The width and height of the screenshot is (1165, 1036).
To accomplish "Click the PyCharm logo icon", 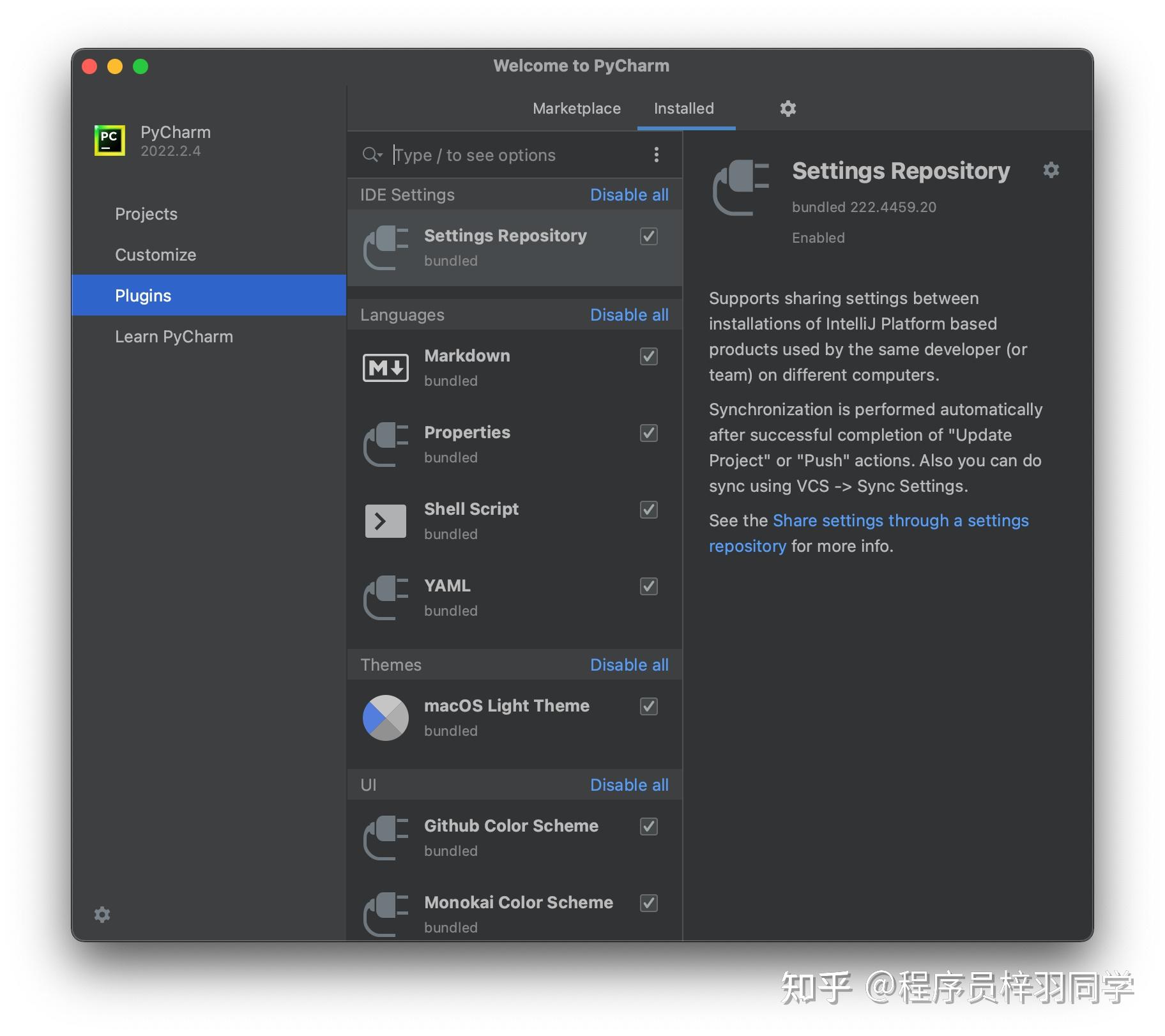I will (x=109, y=141).
